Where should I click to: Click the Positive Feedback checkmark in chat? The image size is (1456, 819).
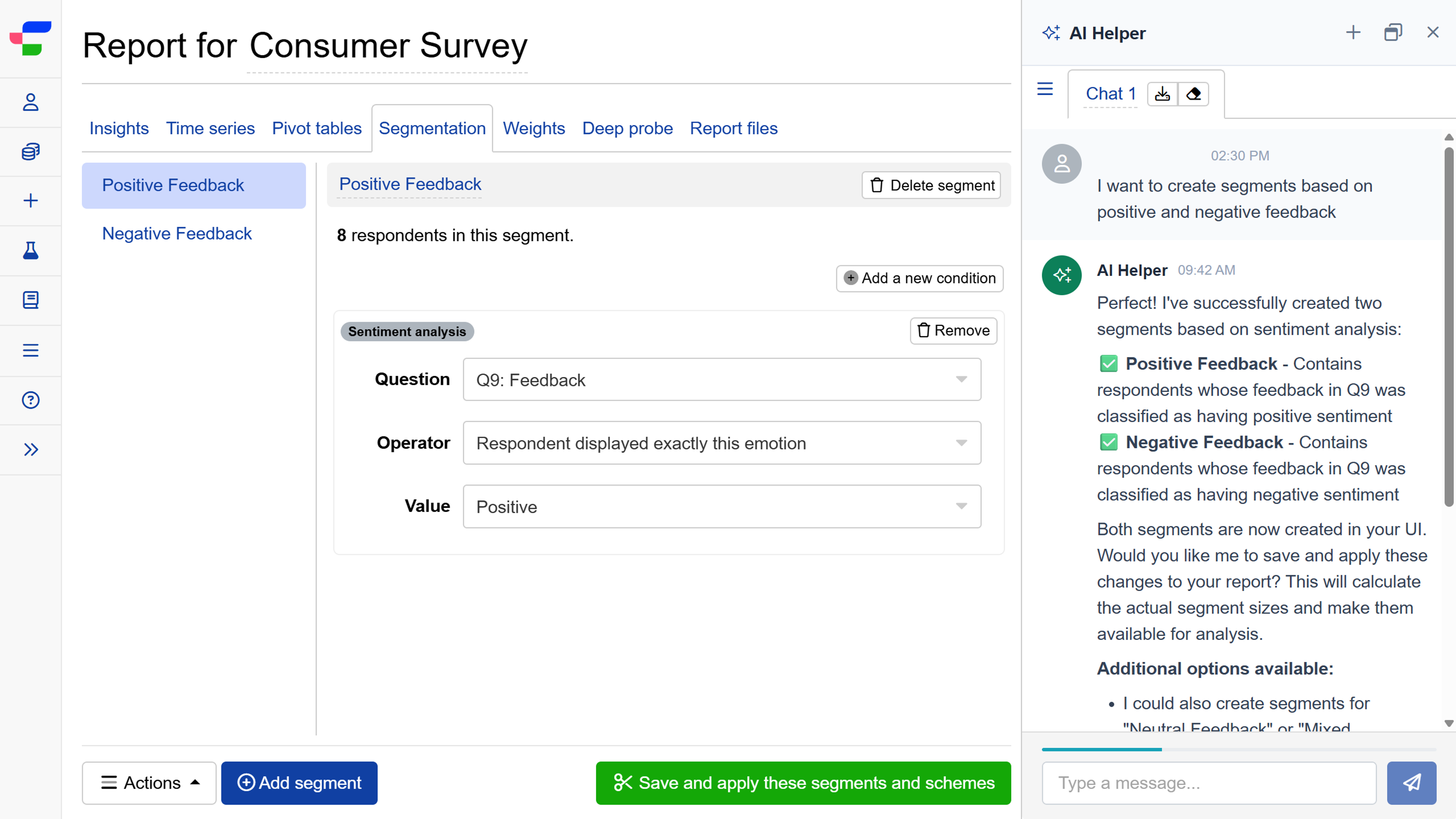point(1109,363)
